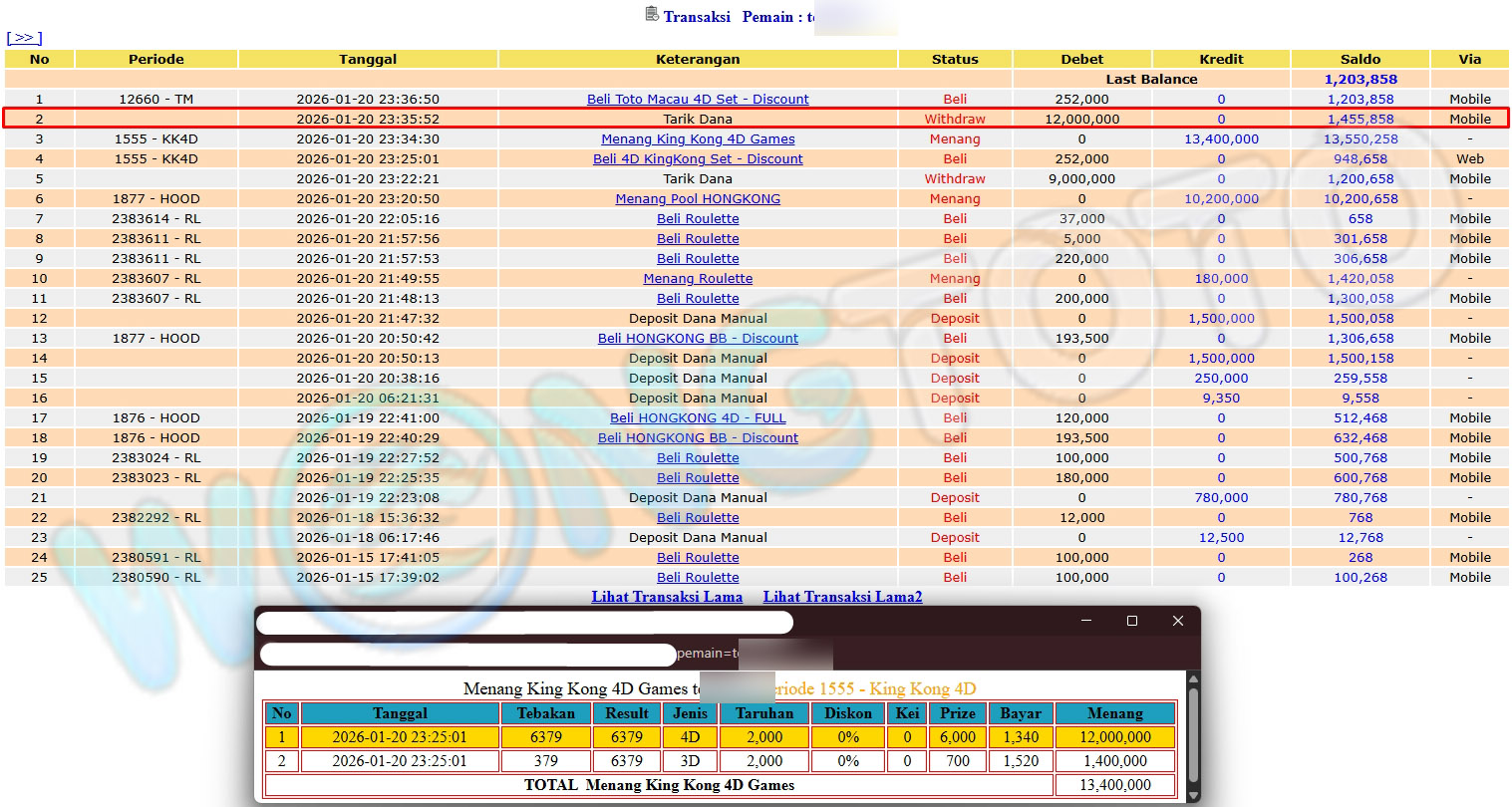1512x807 pixels.
Task: Maximize the King Kong 4D popup window
Action: [1131, 621]
